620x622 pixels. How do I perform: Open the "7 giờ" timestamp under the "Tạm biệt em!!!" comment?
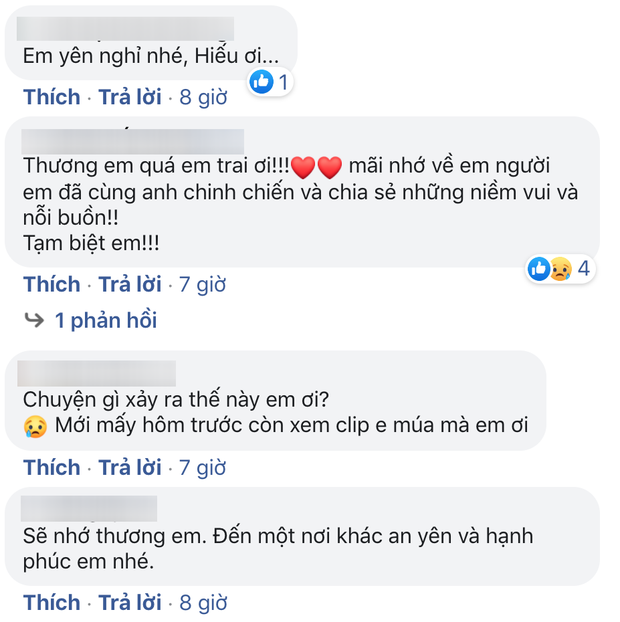pos(203,284)
